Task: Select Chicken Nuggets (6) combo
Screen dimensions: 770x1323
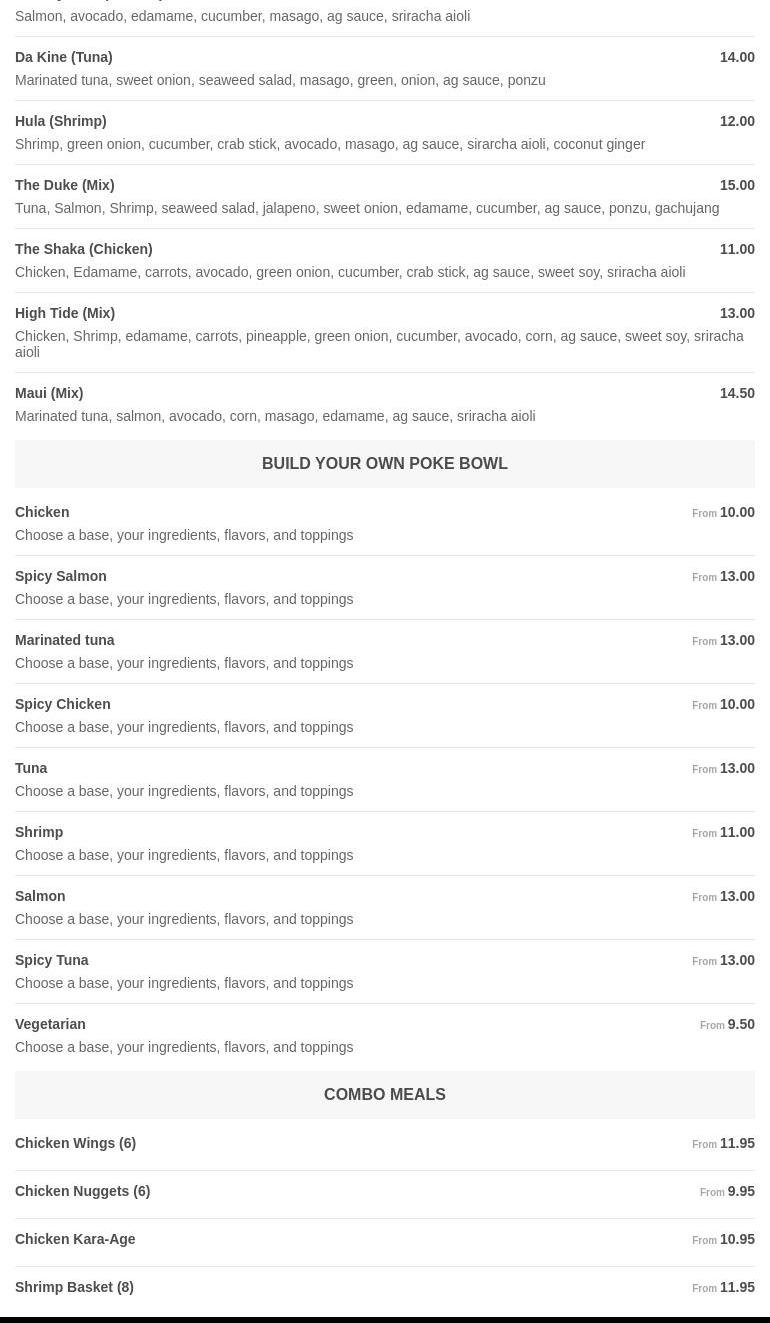Action: pos(83,1192)
